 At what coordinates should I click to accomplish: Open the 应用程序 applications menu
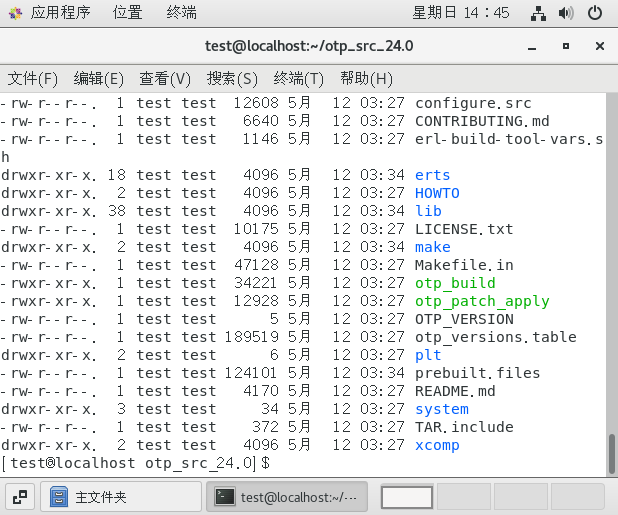60,13
